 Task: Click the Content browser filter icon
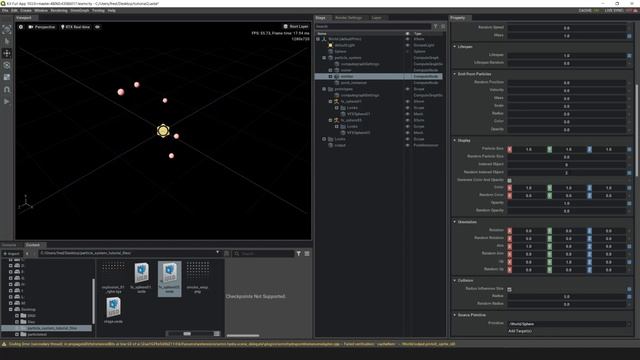(299, 253)
